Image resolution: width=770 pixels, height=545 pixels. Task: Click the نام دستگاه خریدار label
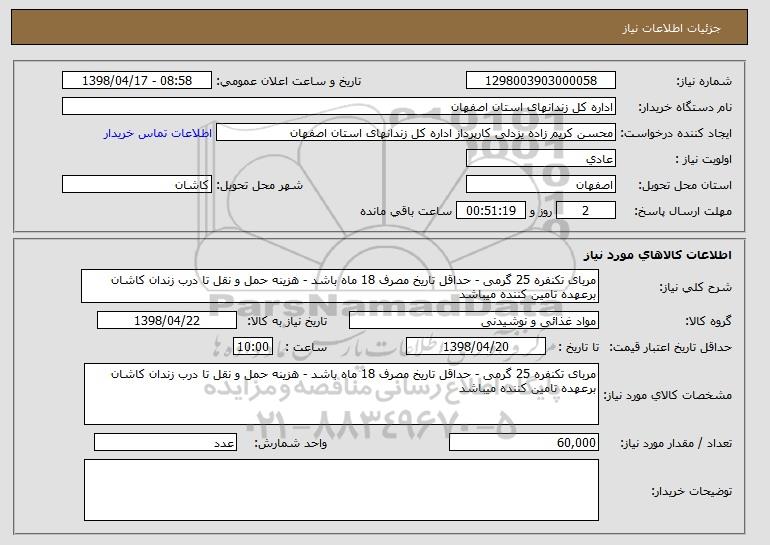[685, 107]
